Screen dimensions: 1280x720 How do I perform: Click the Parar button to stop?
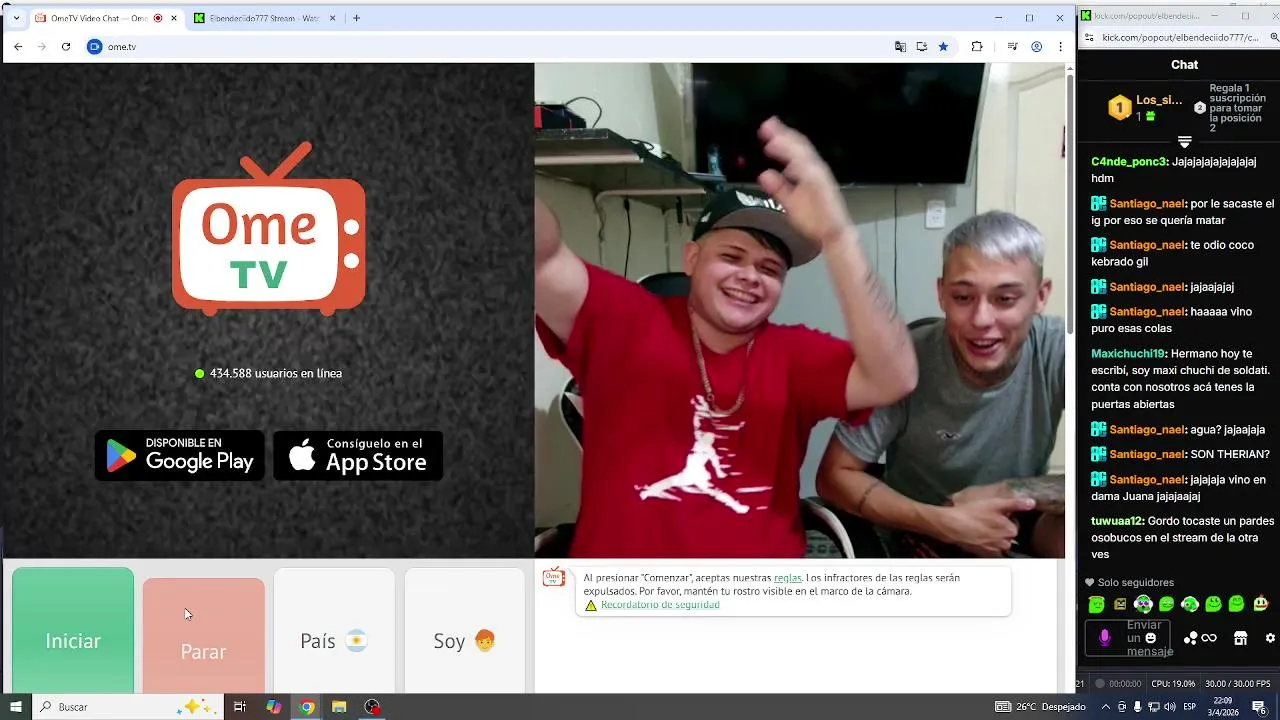pos(204,636)
